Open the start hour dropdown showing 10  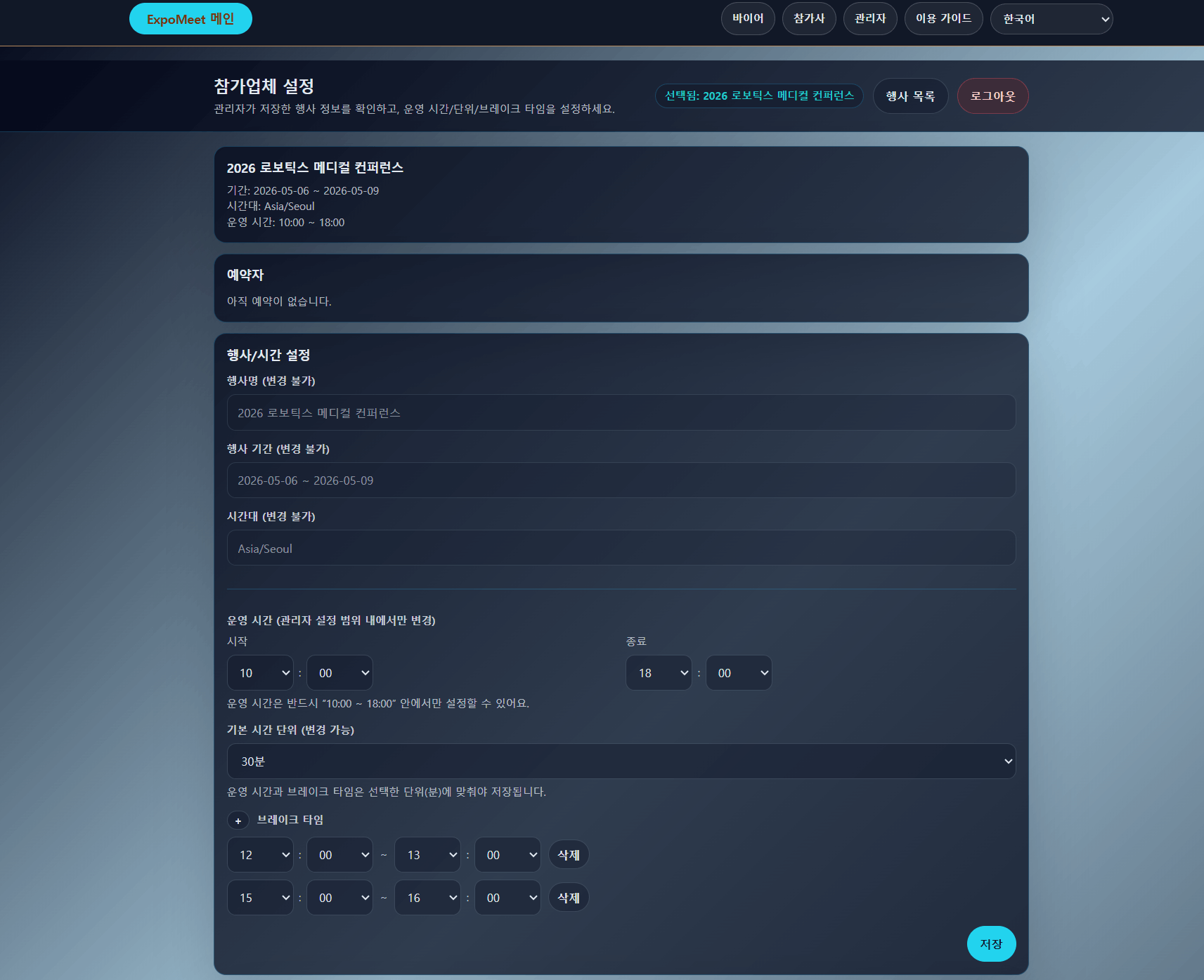(x=259, y=672)
